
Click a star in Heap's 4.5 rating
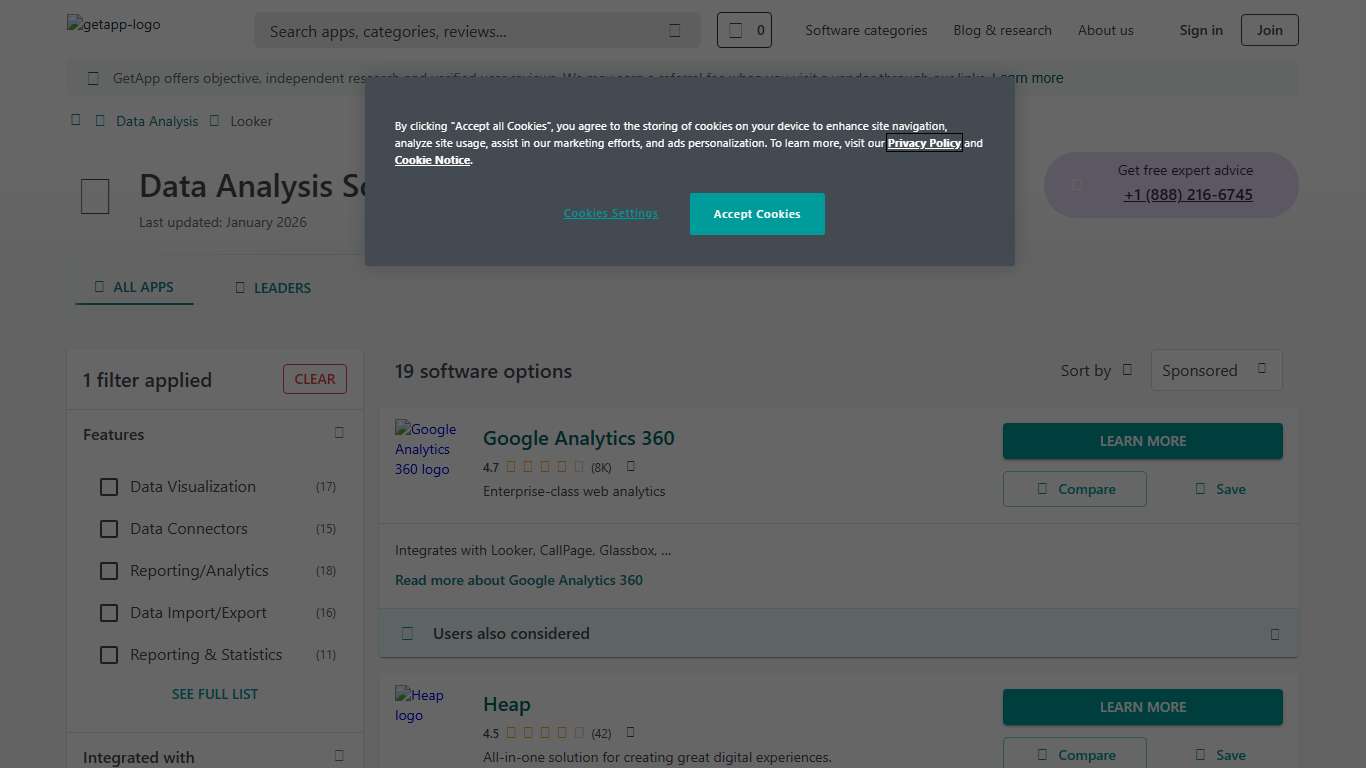point(513,732)
